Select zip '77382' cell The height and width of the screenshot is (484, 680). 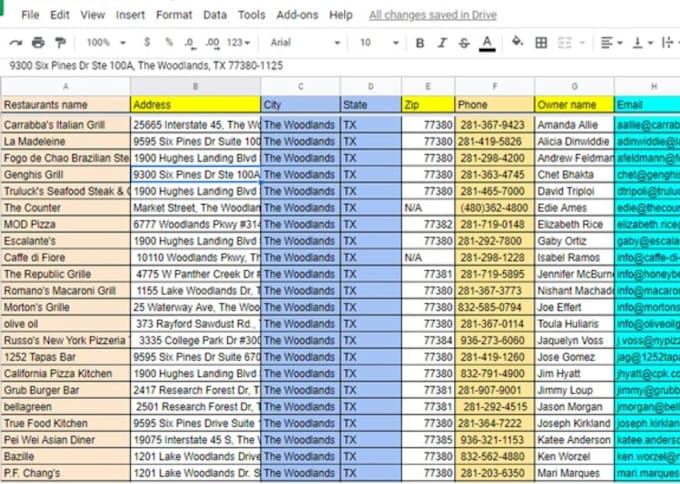(x=428, y=224)
